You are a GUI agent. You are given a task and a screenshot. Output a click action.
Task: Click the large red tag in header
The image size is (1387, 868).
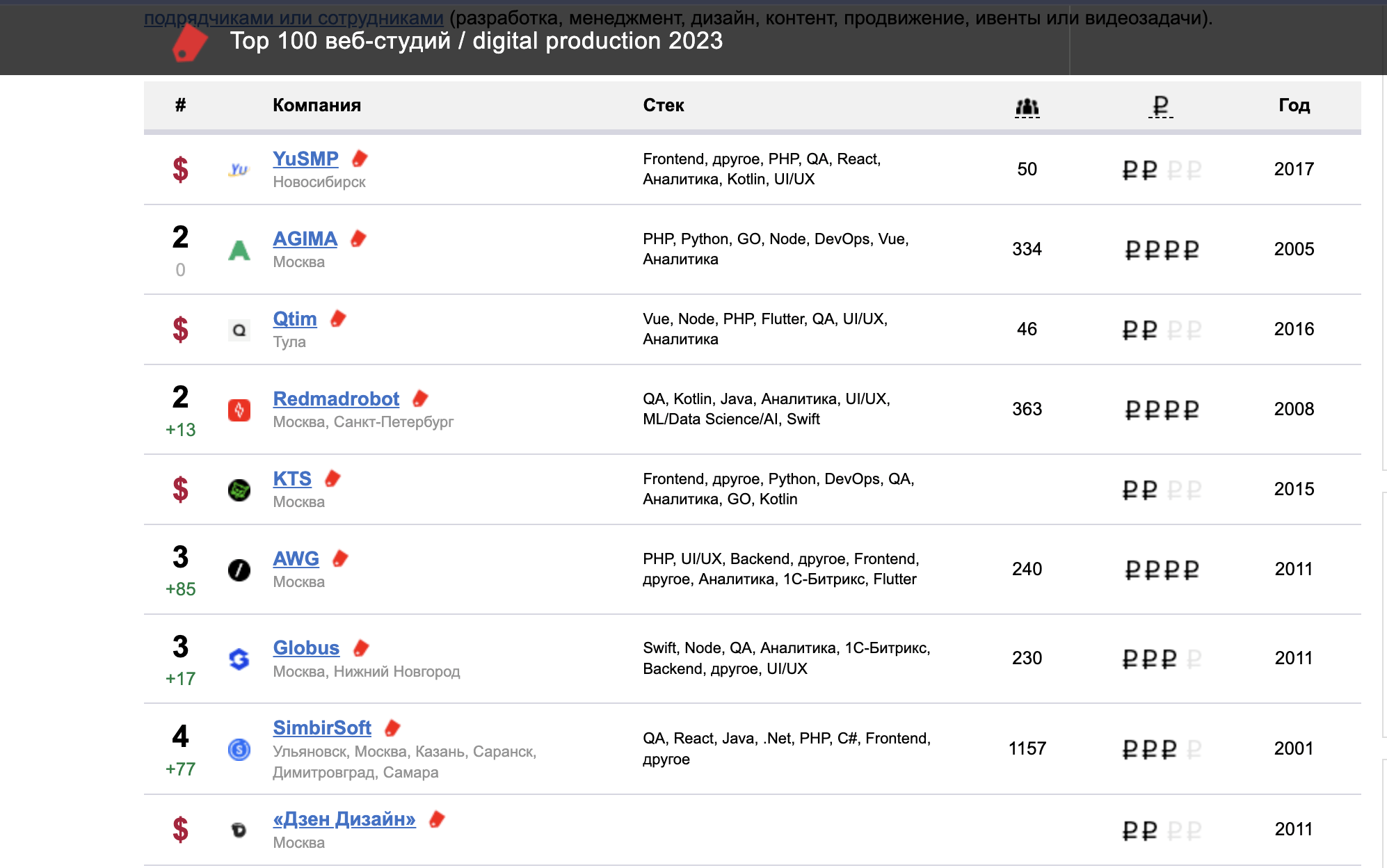pos(190,43)
